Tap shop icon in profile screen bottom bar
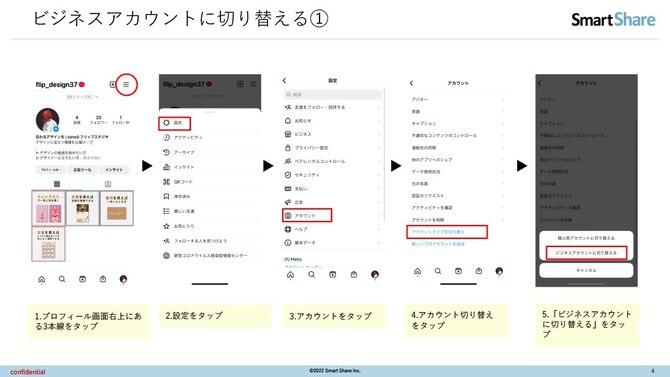670x377 pixels. pyautogui.click(x=103, y=279)
